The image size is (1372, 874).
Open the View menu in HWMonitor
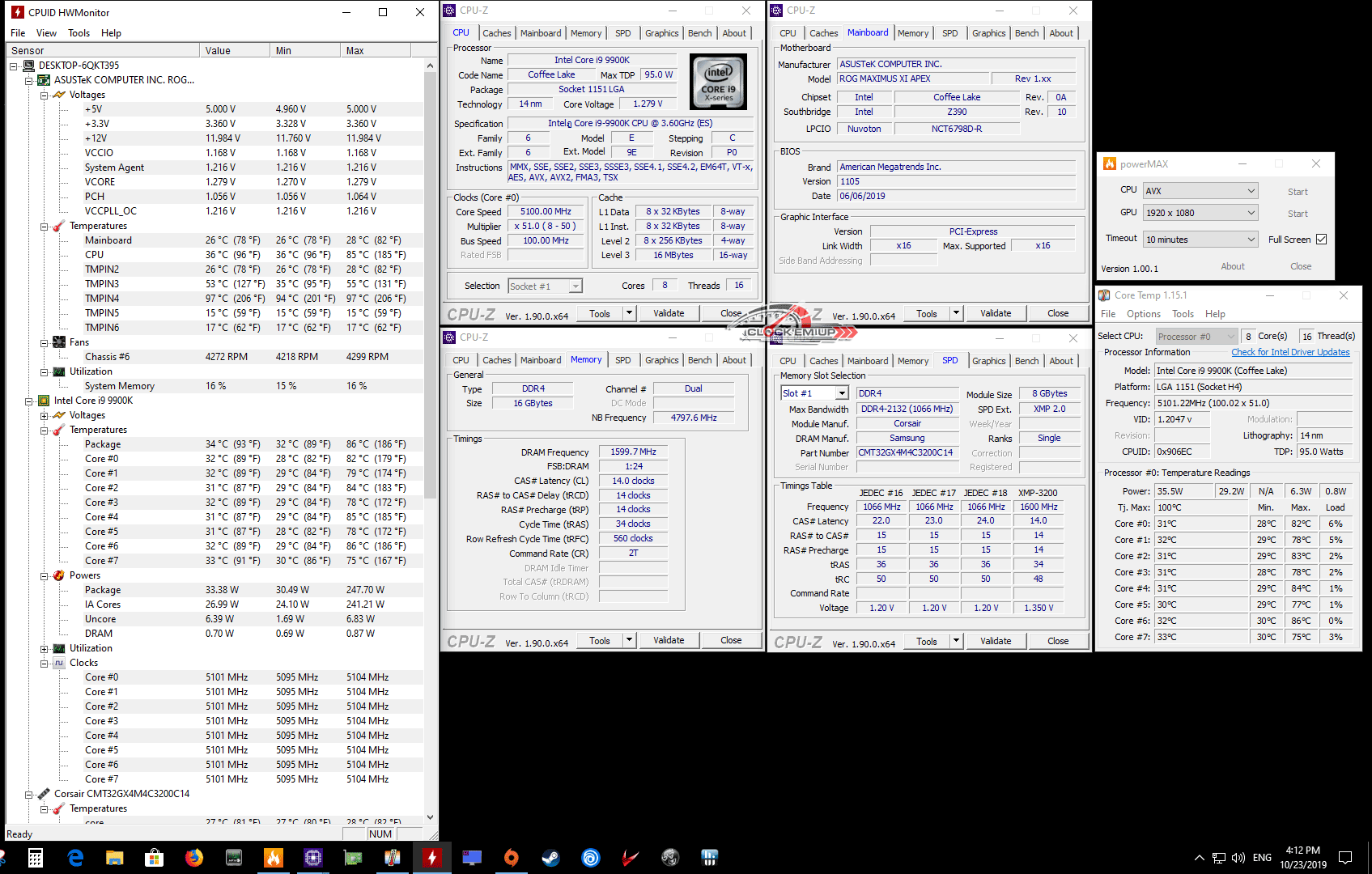click(46, 33)
